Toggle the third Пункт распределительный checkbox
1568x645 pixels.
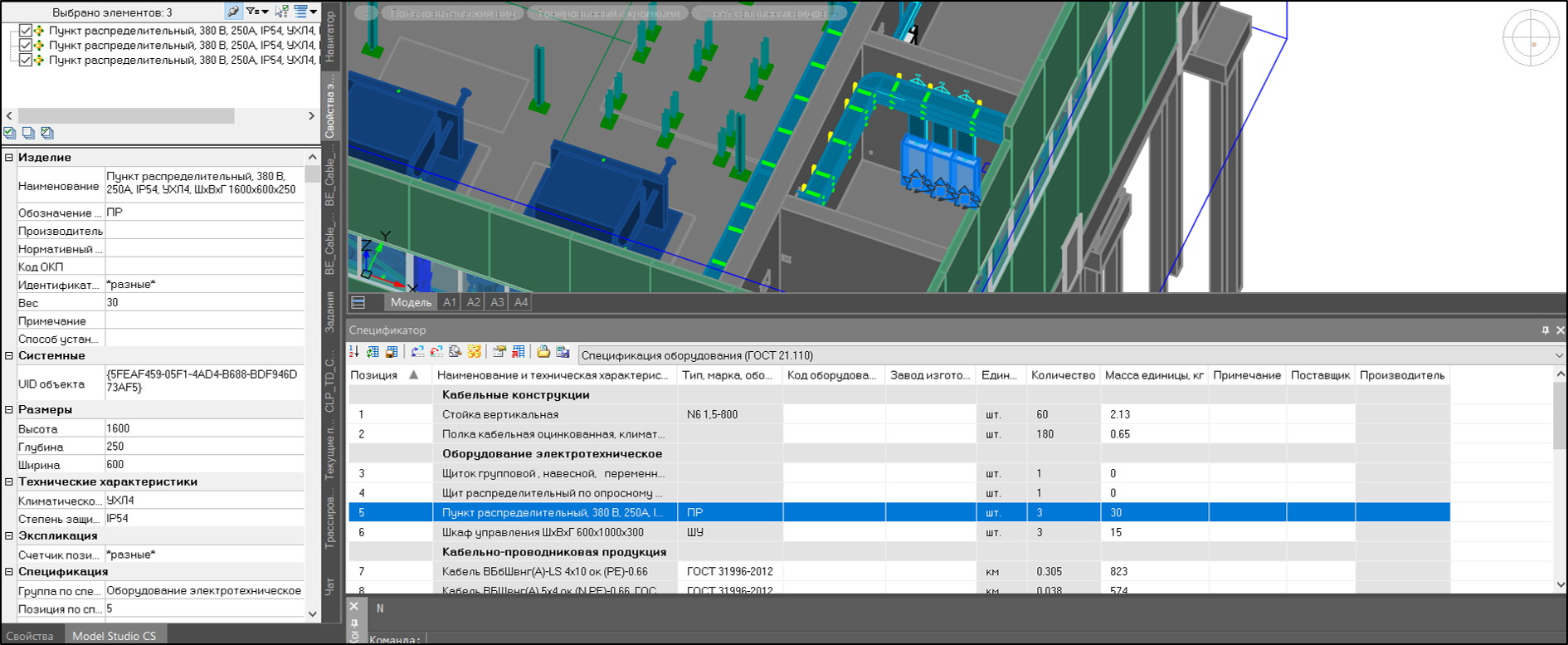[x=26, y=61]
